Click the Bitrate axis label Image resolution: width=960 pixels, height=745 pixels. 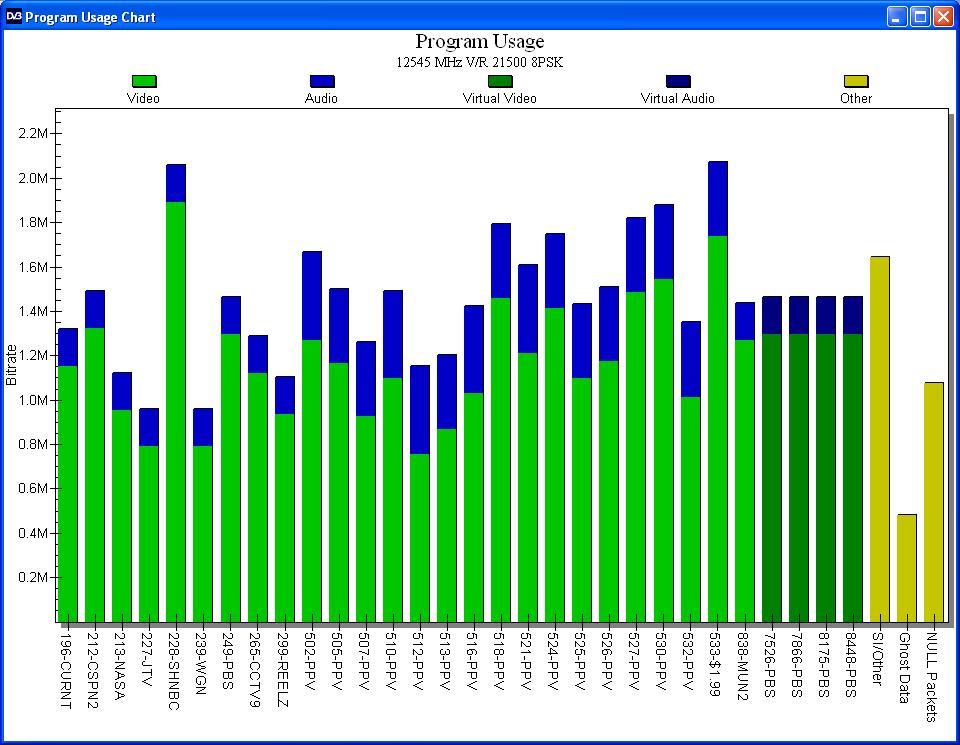11,365
